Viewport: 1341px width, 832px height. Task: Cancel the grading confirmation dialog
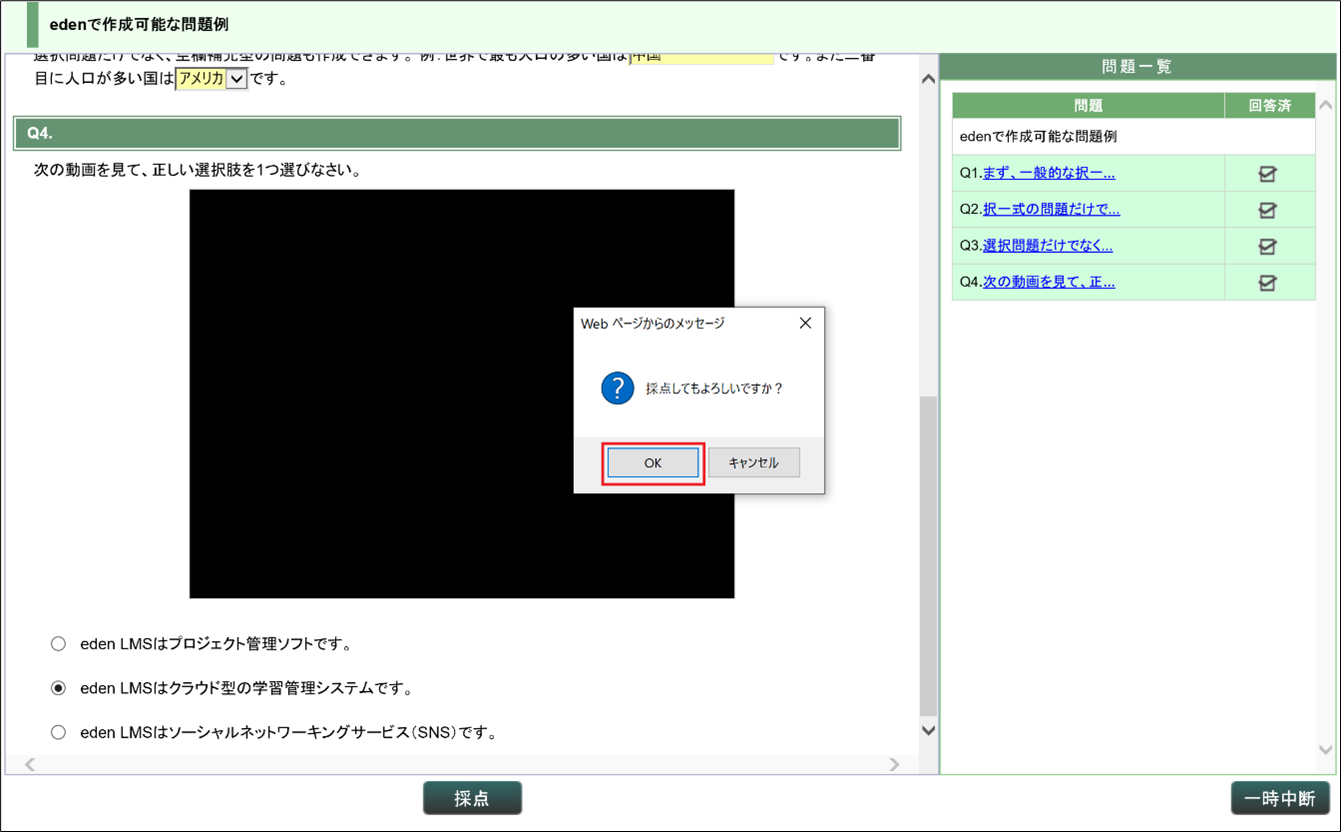point(754,463)
